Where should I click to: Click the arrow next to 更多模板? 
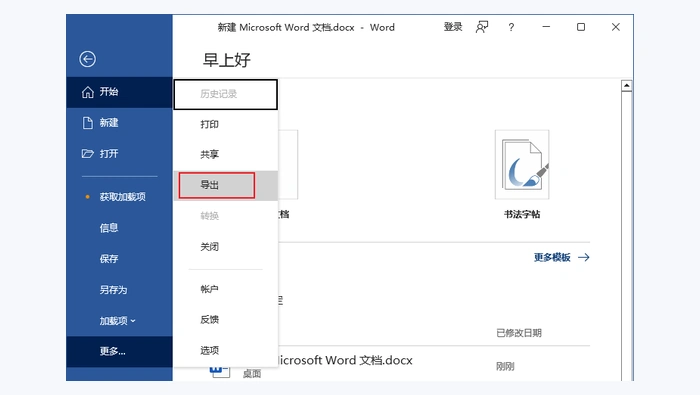(583, 258)
